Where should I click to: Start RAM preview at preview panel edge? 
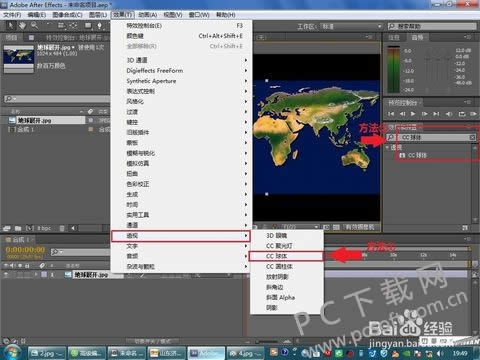point(473,114)
